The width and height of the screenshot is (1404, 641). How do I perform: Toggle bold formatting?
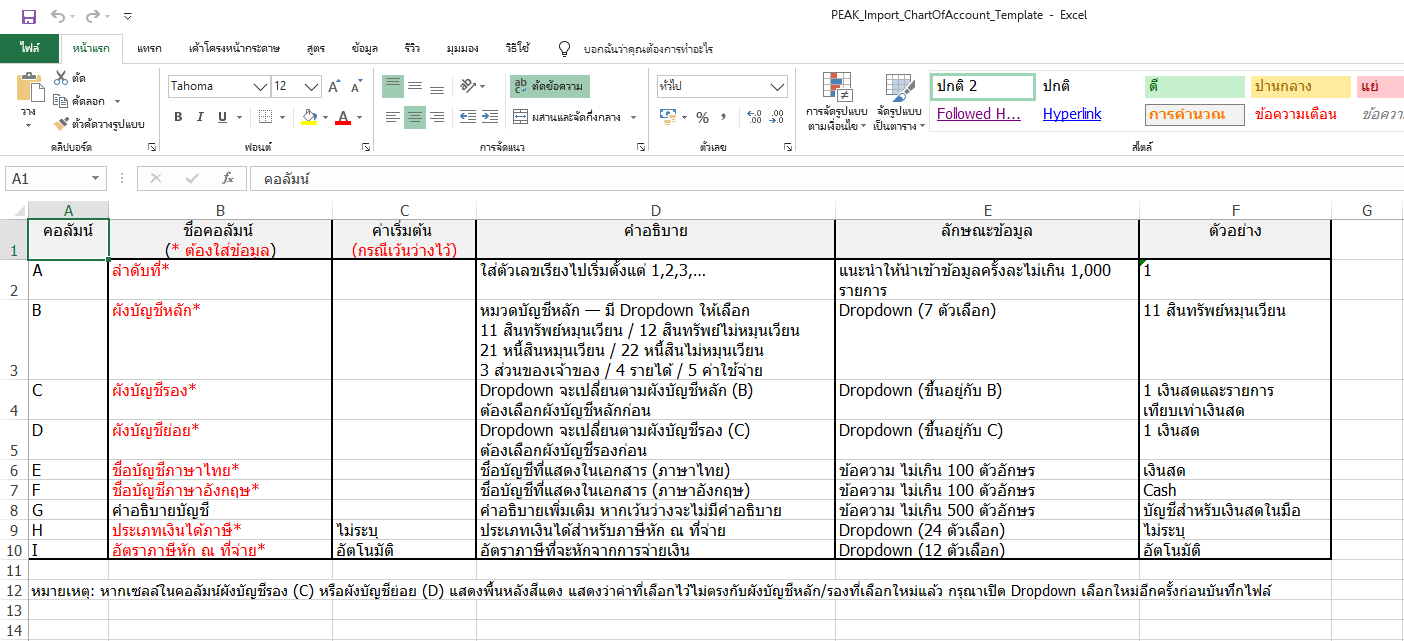coord(178,117)
